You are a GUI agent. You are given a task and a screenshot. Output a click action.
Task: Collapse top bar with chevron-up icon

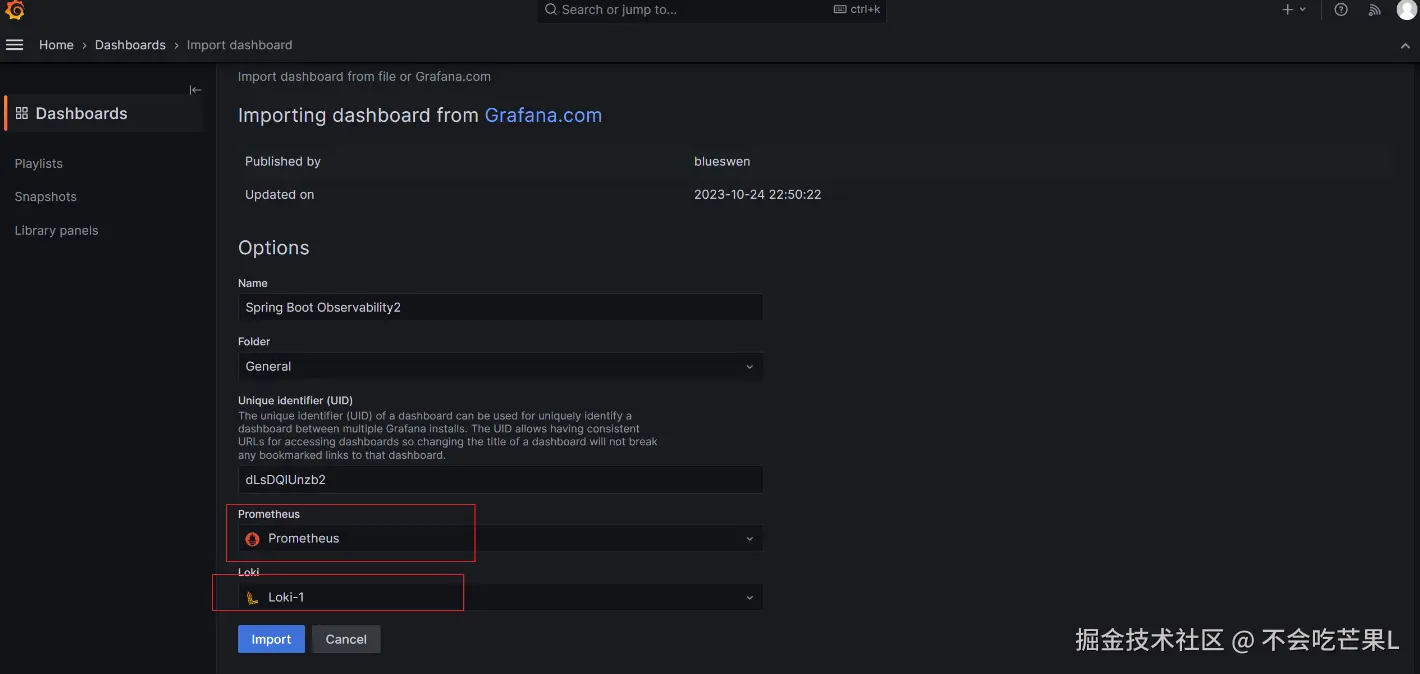point(1405,45)
